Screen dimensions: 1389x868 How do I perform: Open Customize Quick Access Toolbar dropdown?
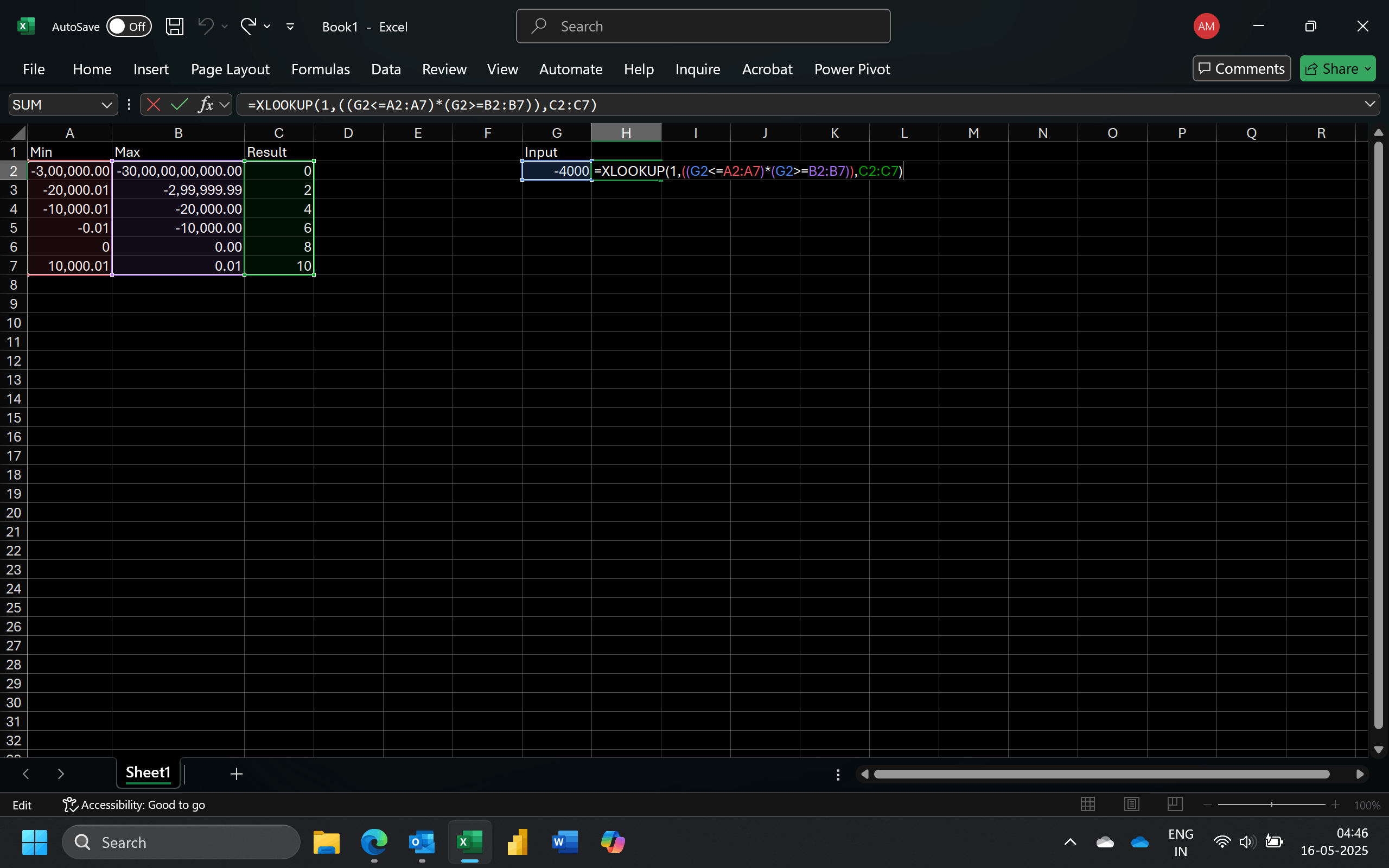coord(290,27)
